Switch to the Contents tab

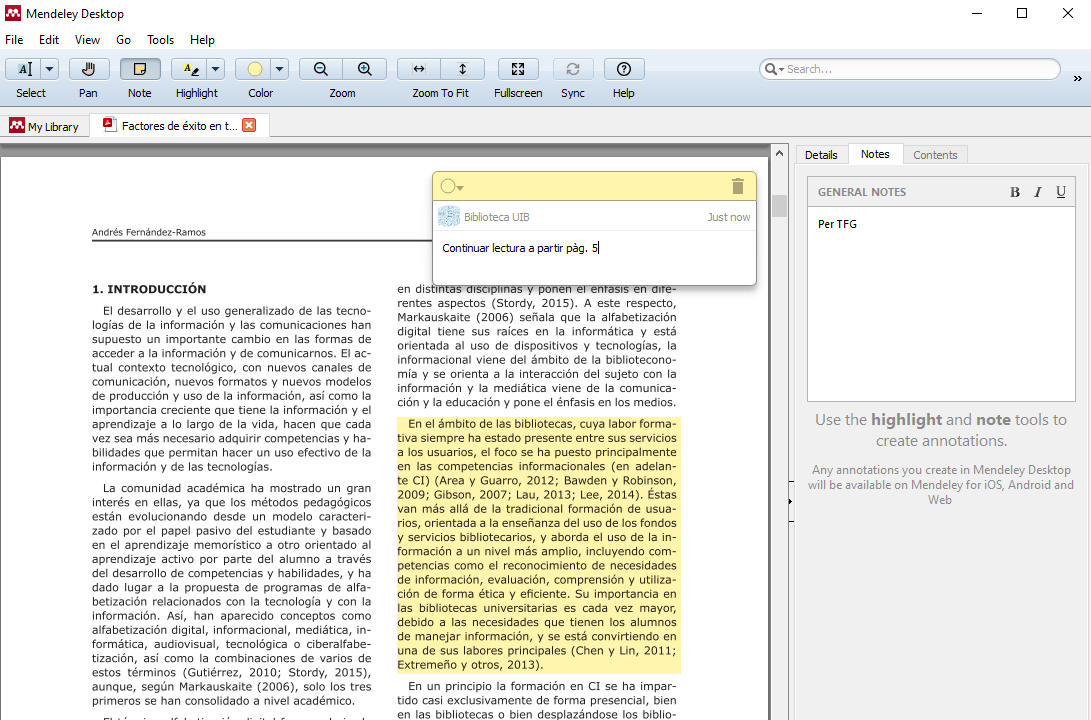click(935, 154)
